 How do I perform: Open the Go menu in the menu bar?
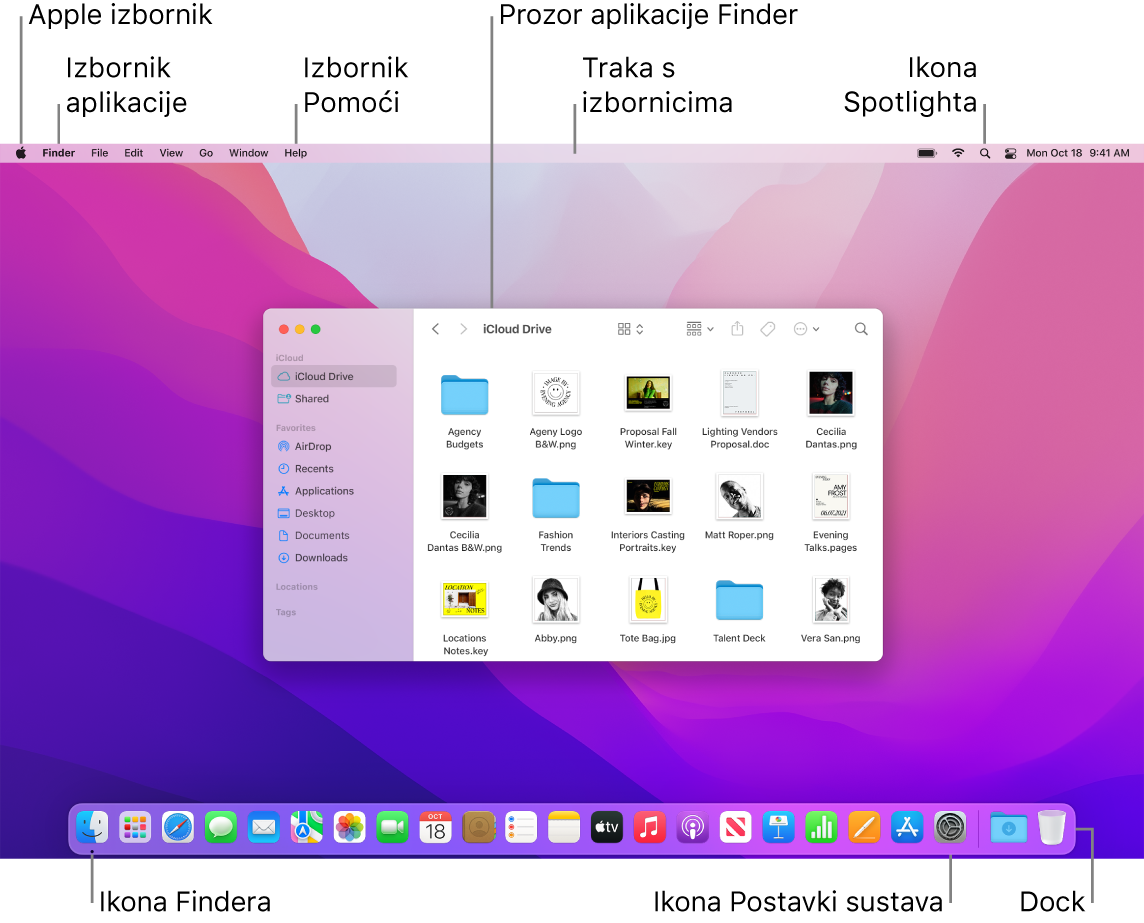click(x=205, y=153)
